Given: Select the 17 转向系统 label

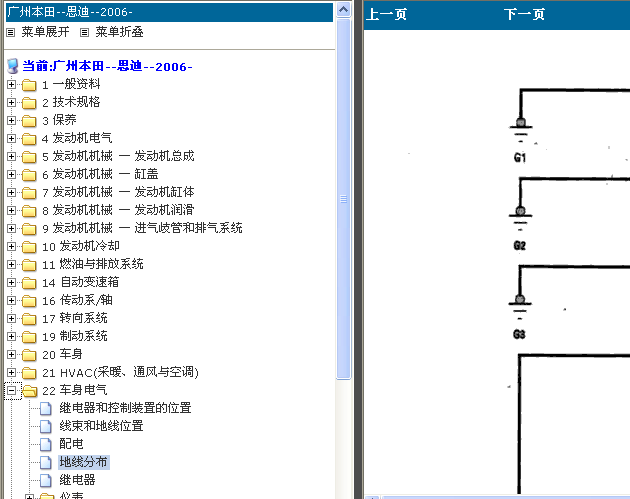Looking at the screenshot, I should click(x=75, y=319).
